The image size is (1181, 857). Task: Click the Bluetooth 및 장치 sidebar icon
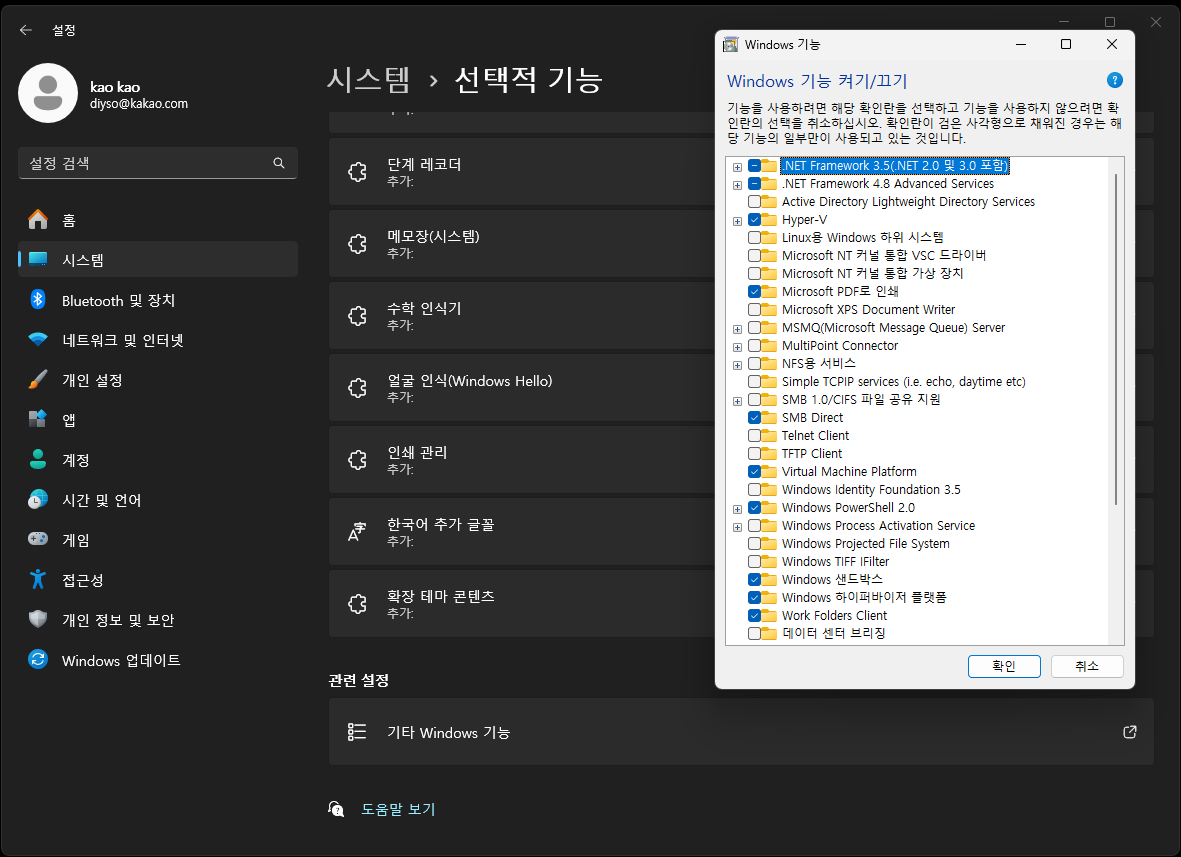38,300
